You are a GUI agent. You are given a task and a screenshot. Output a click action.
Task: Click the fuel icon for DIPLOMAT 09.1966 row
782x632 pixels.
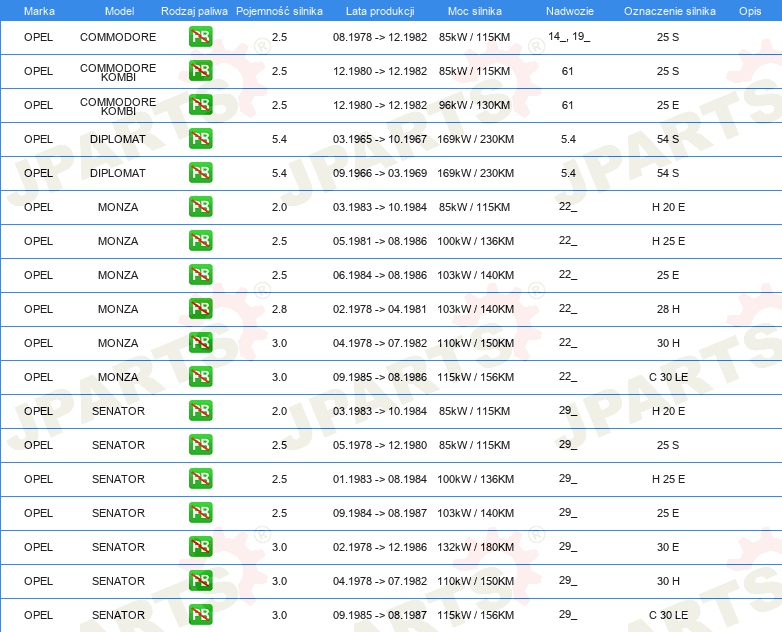[200, 172]
